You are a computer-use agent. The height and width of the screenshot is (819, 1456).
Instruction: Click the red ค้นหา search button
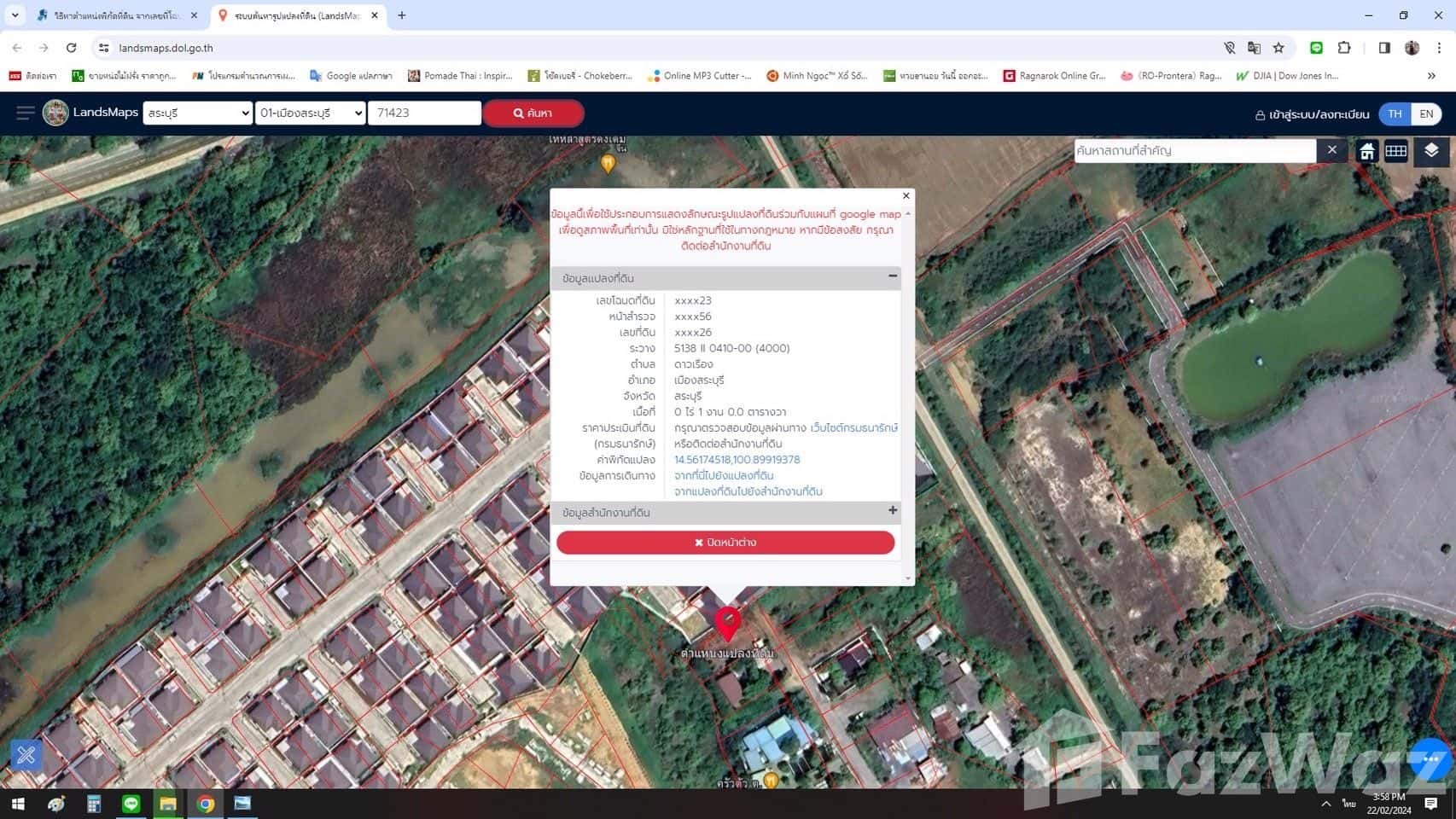point(533,113)
